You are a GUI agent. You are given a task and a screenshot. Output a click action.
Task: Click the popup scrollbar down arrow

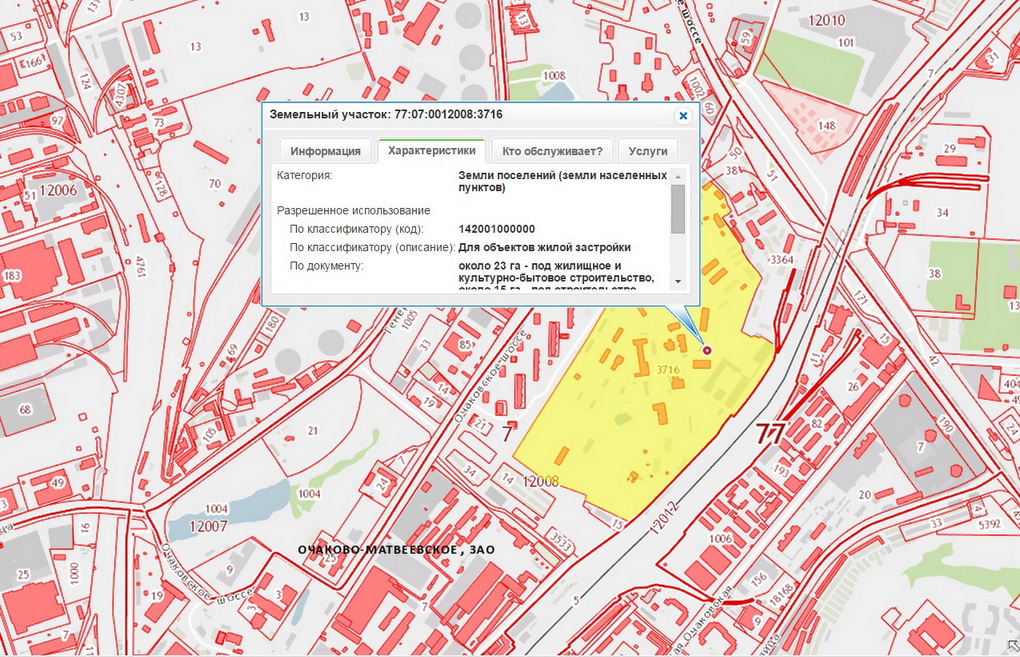pyautogui.click(x=677, y=281)
